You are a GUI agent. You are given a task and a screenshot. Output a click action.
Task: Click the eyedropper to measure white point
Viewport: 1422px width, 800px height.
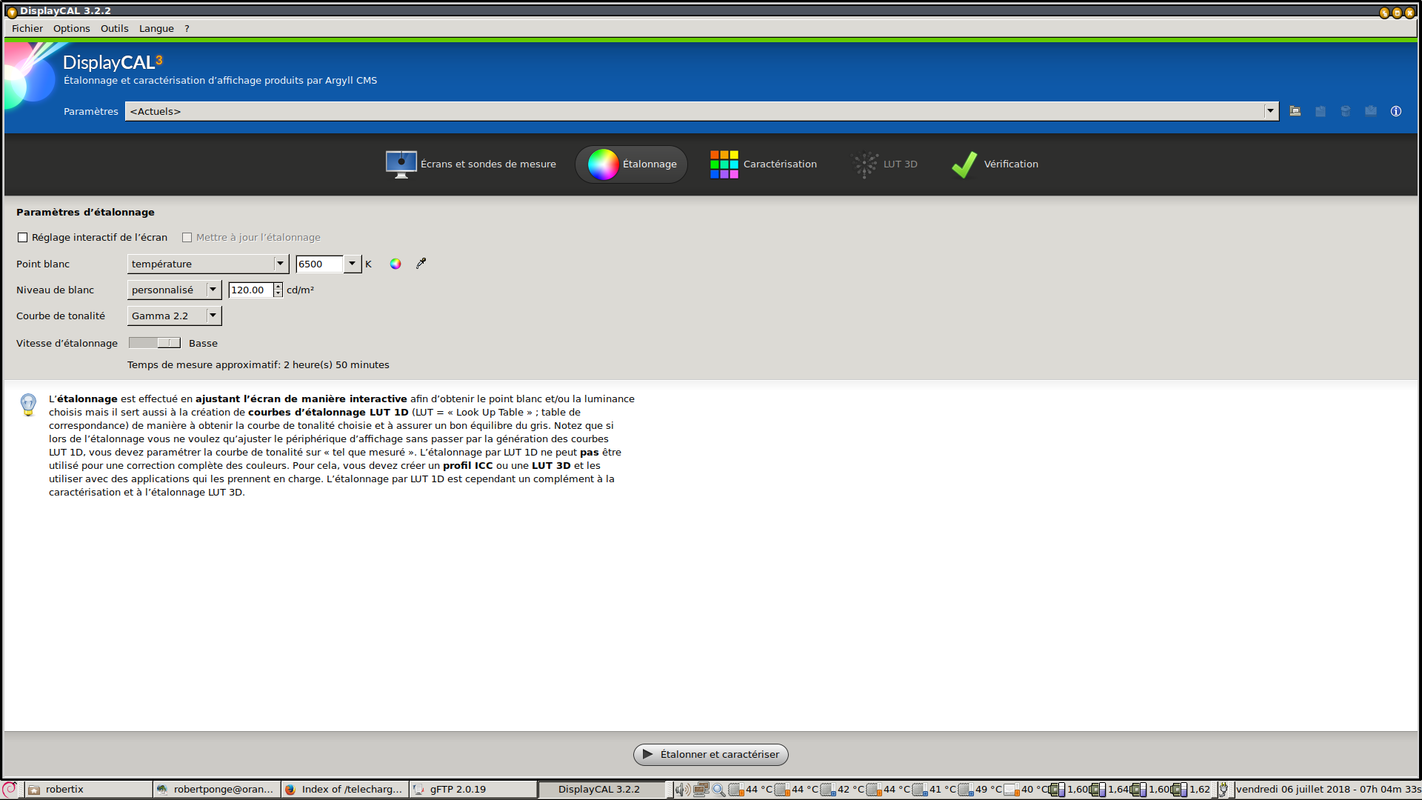tap(421, 264)
